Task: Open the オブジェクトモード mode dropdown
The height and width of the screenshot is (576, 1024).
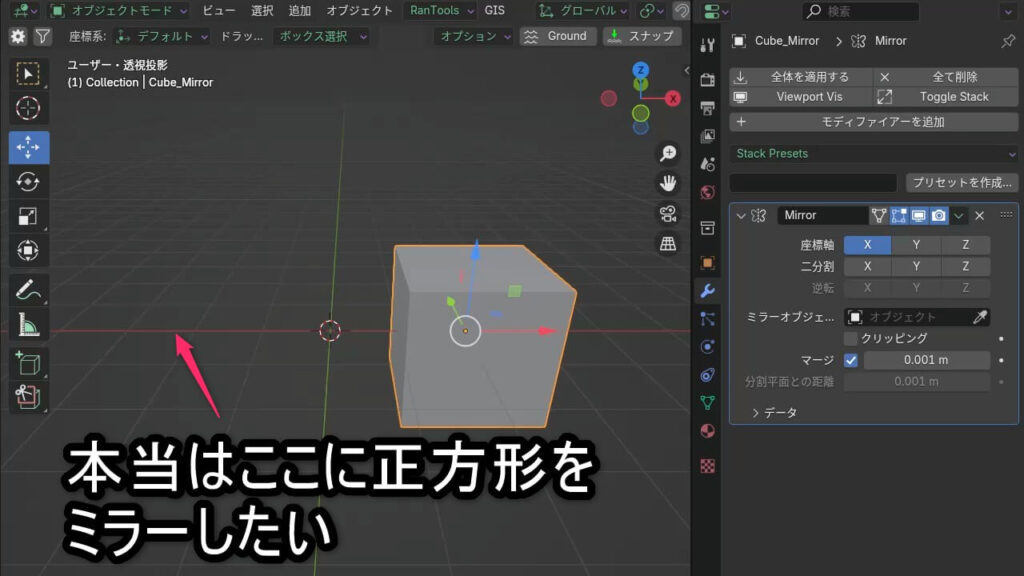Action: [118, 11]
